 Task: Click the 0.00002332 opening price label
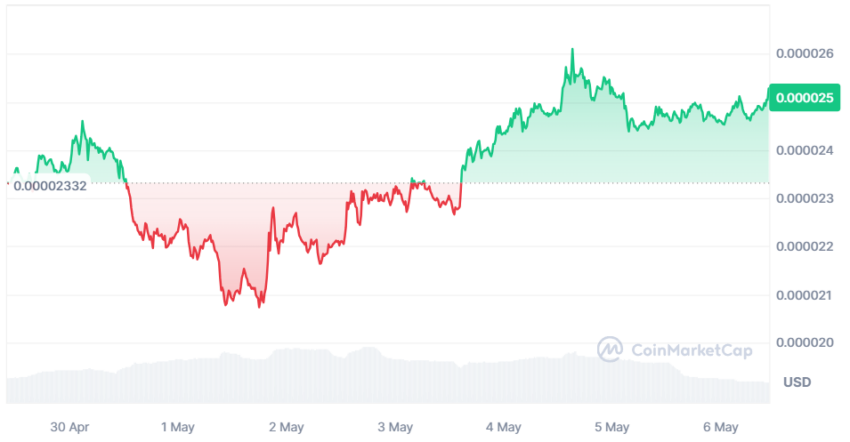[50, 186]
